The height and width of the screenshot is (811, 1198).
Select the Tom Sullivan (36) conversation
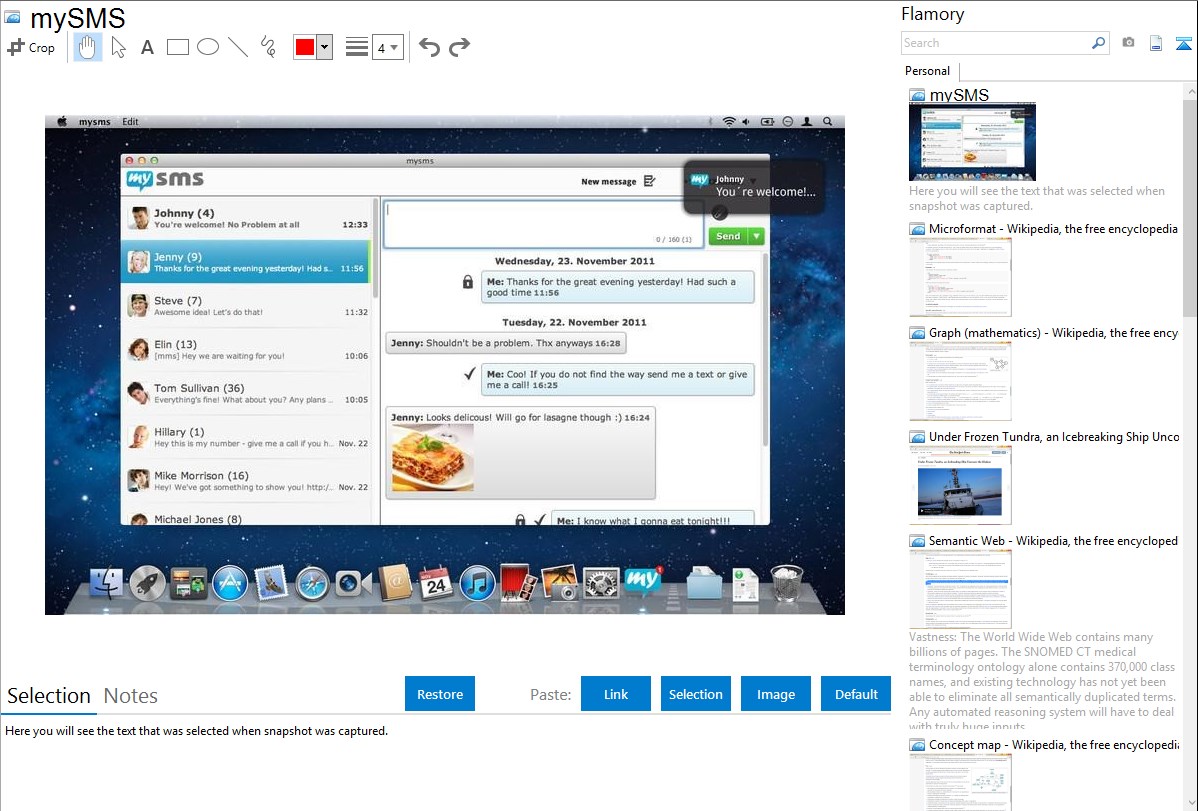(x=248, y=393)
